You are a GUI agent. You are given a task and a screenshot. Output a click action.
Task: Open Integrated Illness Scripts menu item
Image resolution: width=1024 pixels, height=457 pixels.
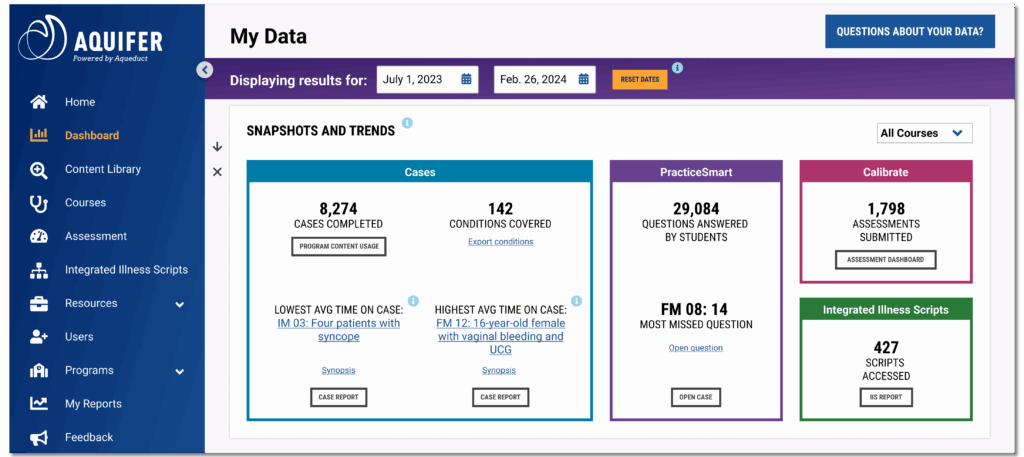(126, 270)
